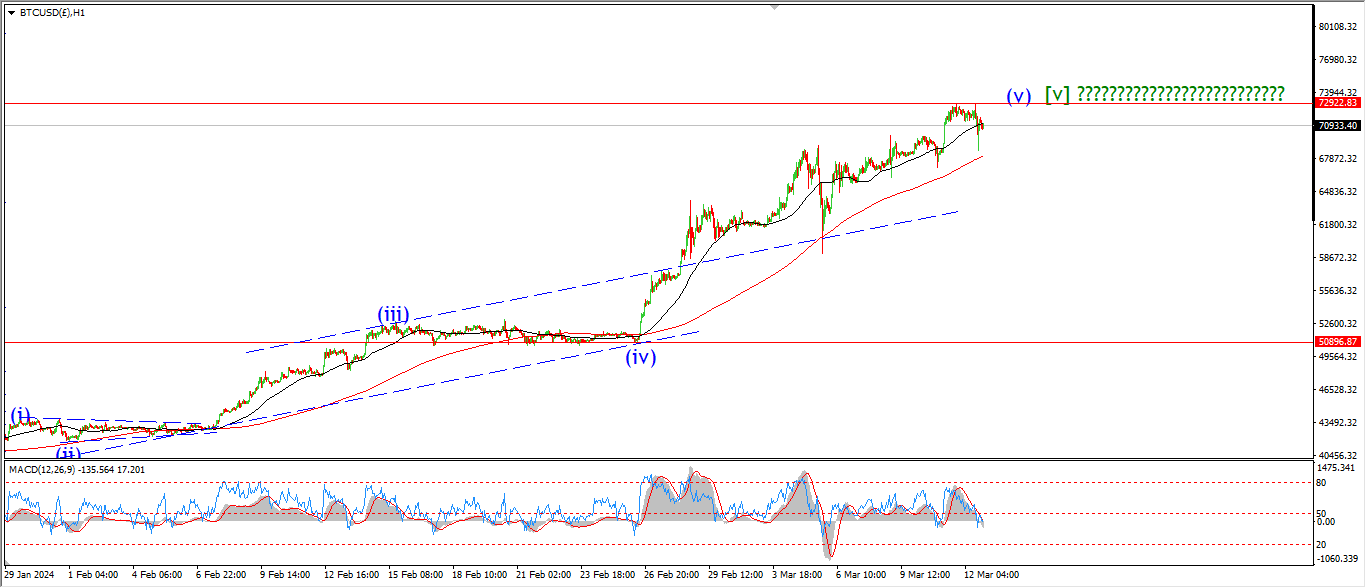Click the red 50896.87 price level tag

[1337, 342]
